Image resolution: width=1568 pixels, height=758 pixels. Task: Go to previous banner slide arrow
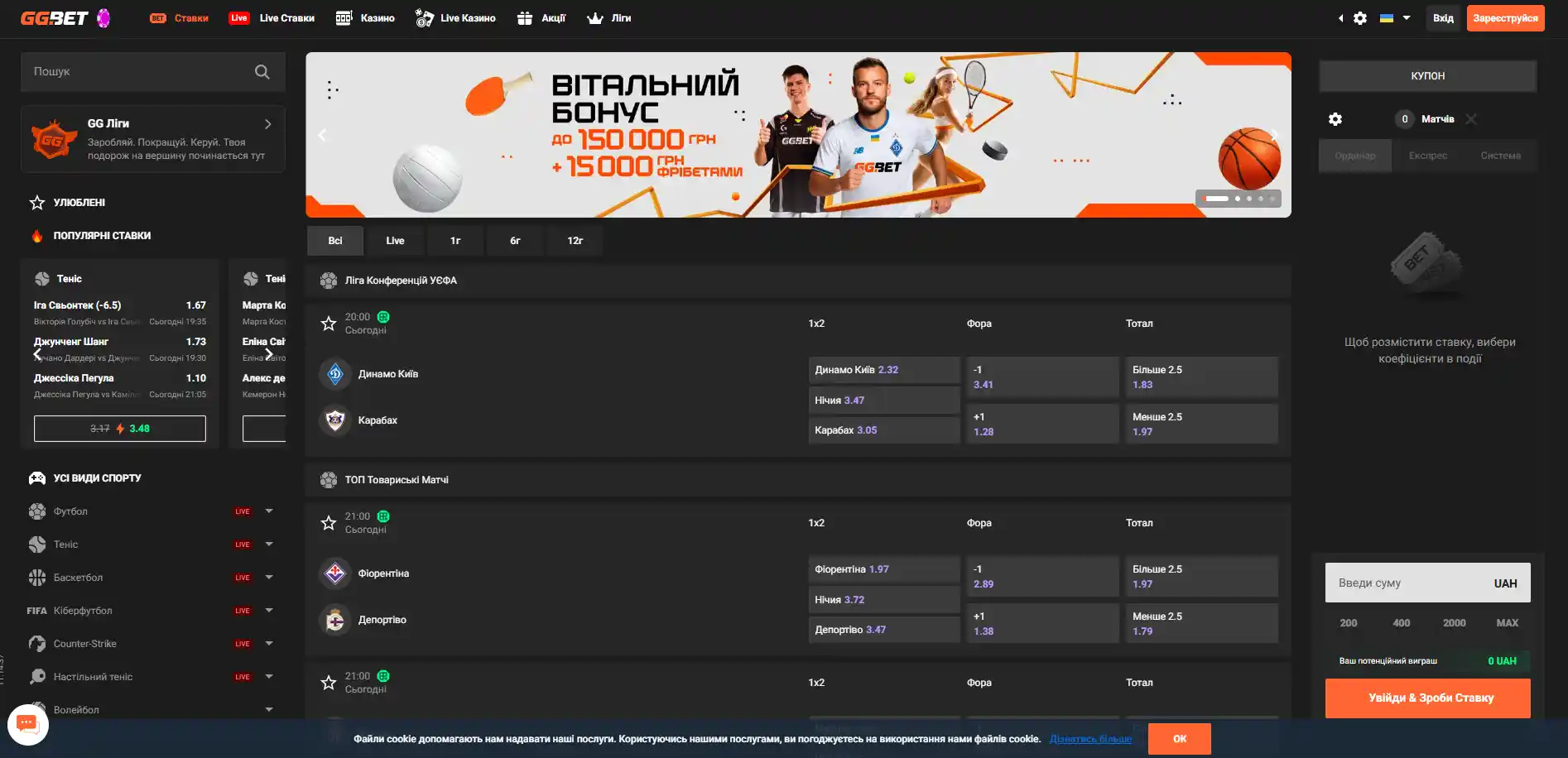point(323,136)
